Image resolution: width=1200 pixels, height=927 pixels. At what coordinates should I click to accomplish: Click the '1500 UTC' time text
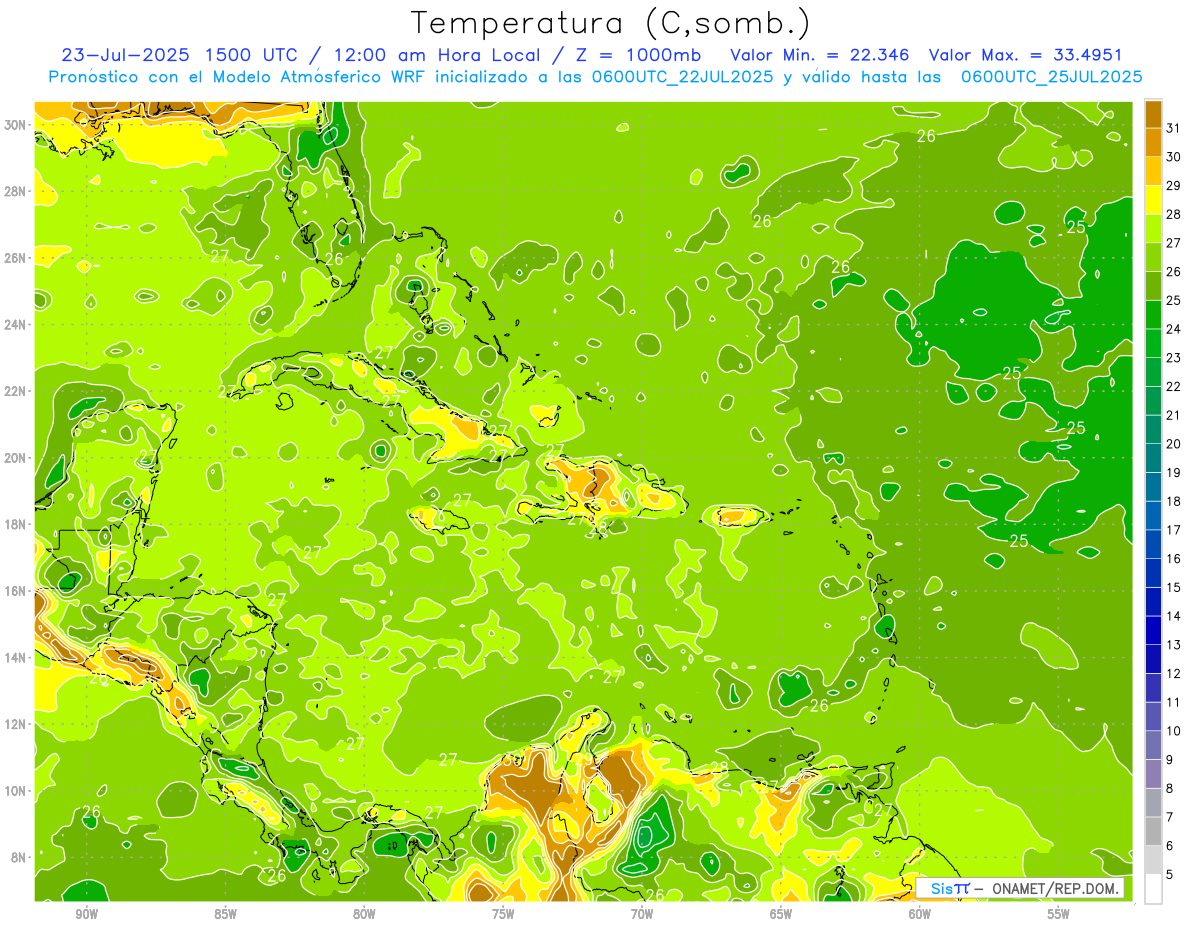coord(252,55)
